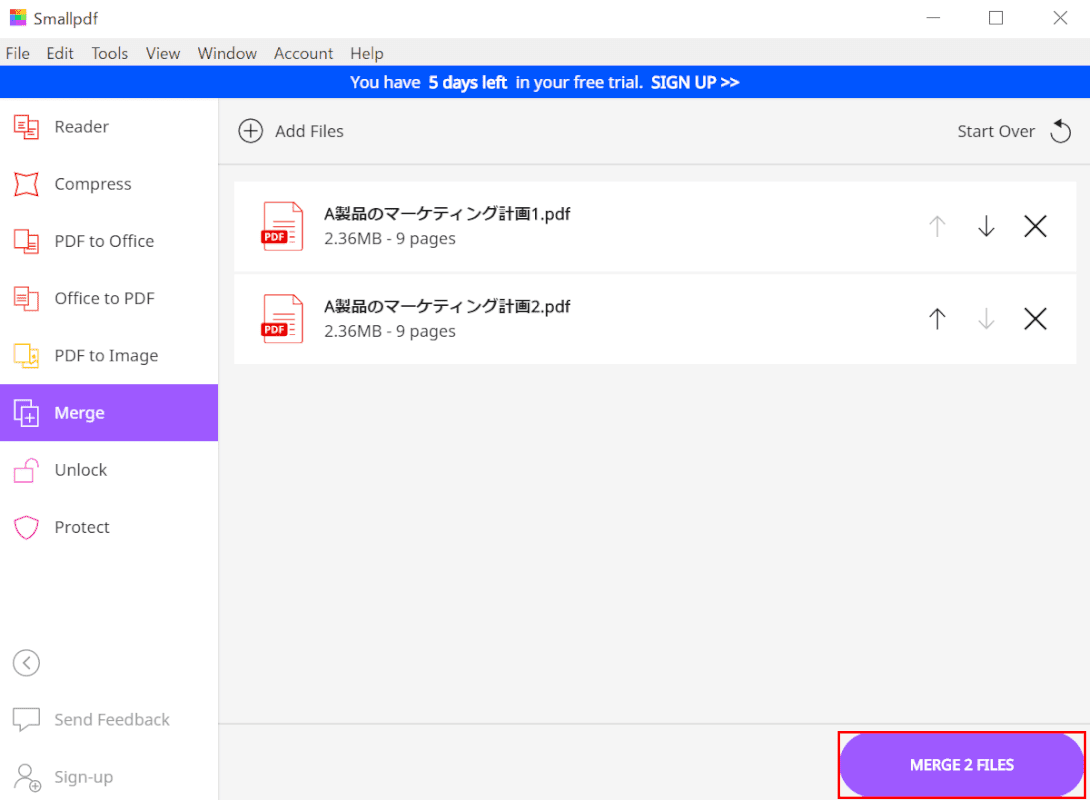Click the '5 days left' trial text

click(467, 82)
